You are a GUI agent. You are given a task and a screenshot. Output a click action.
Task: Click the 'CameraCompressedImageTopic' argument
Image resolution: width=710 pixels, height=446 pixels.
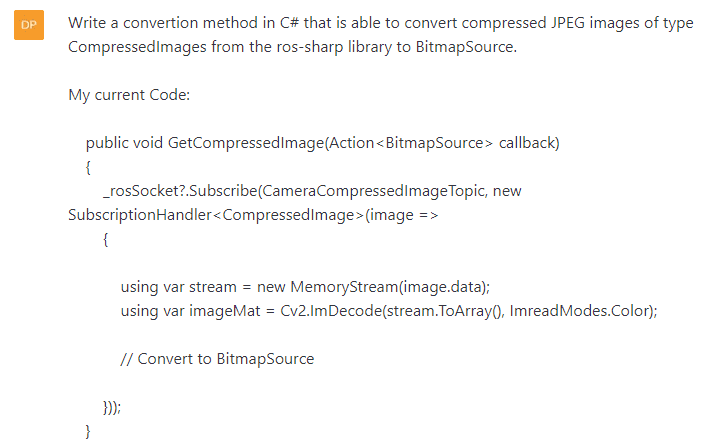(373, 191)
